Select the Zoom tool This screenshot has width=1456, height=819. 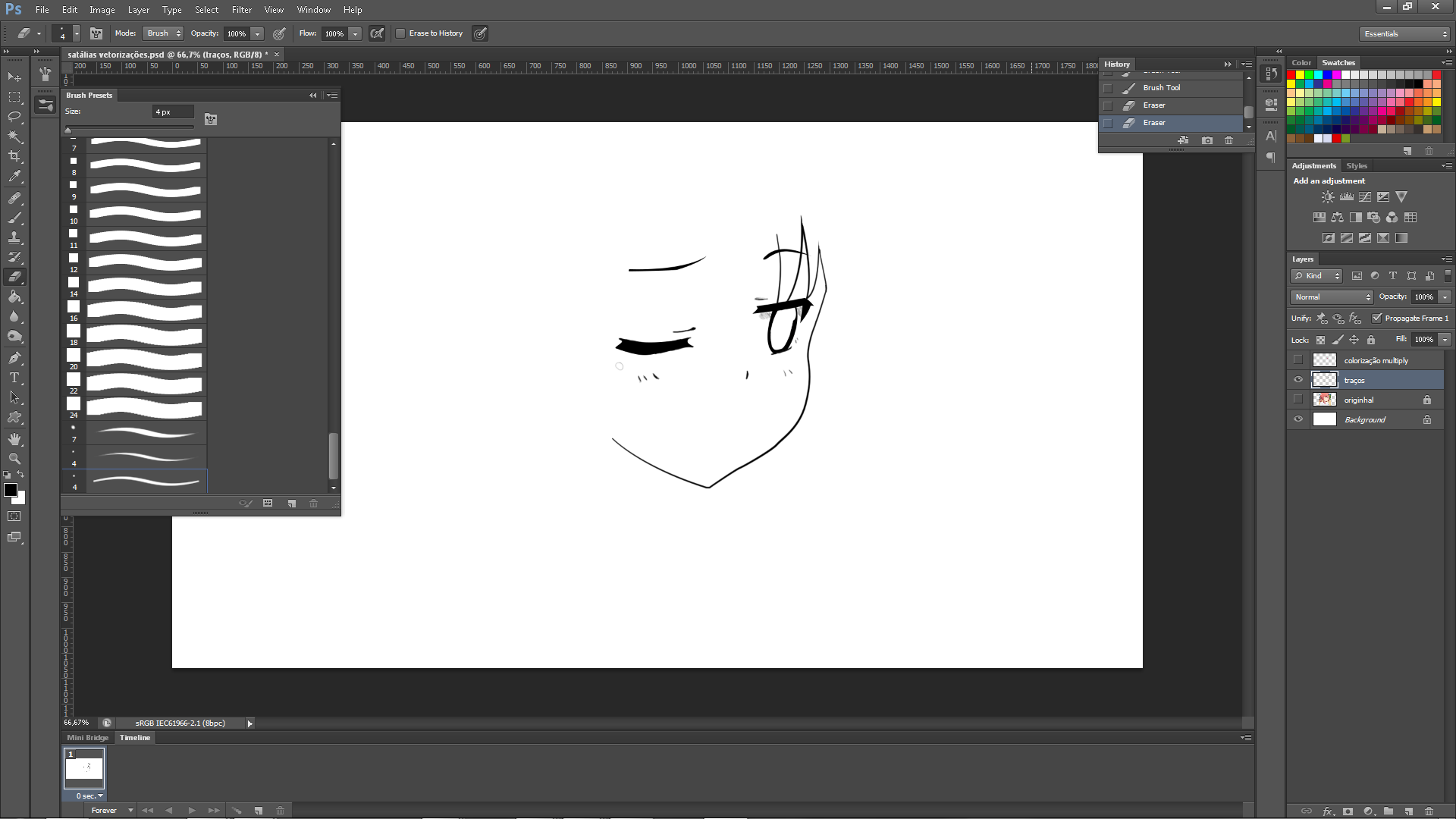point(14,459)
